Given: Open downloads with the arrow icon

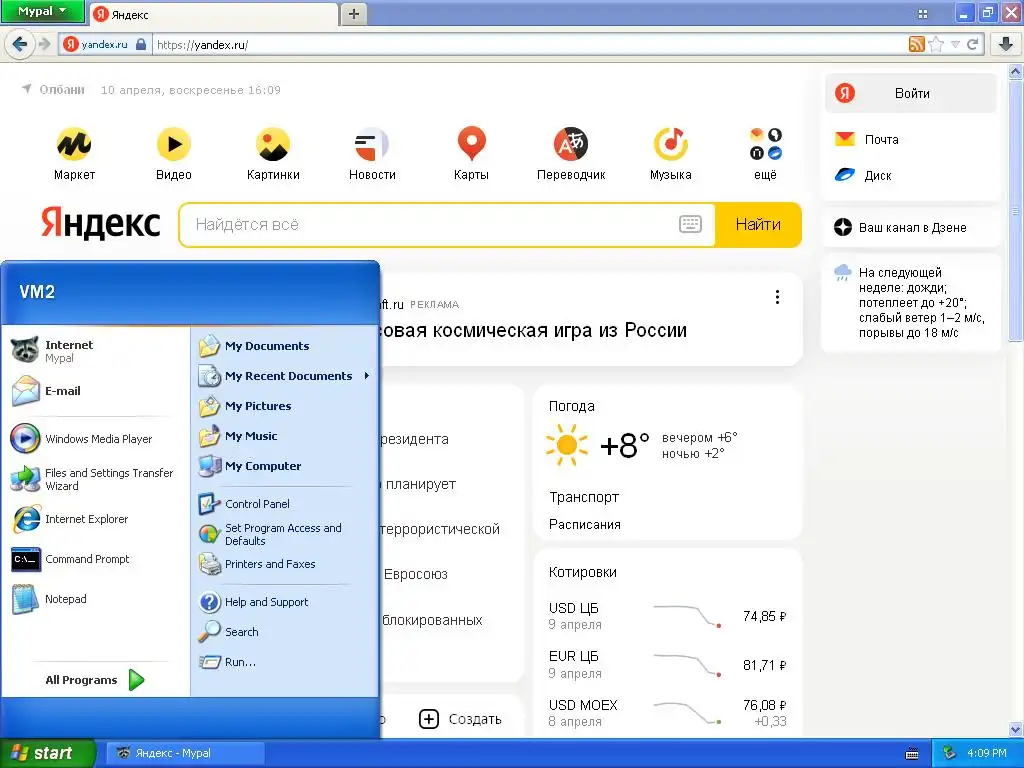Looking at the screenshot, I should (1006, 44).
